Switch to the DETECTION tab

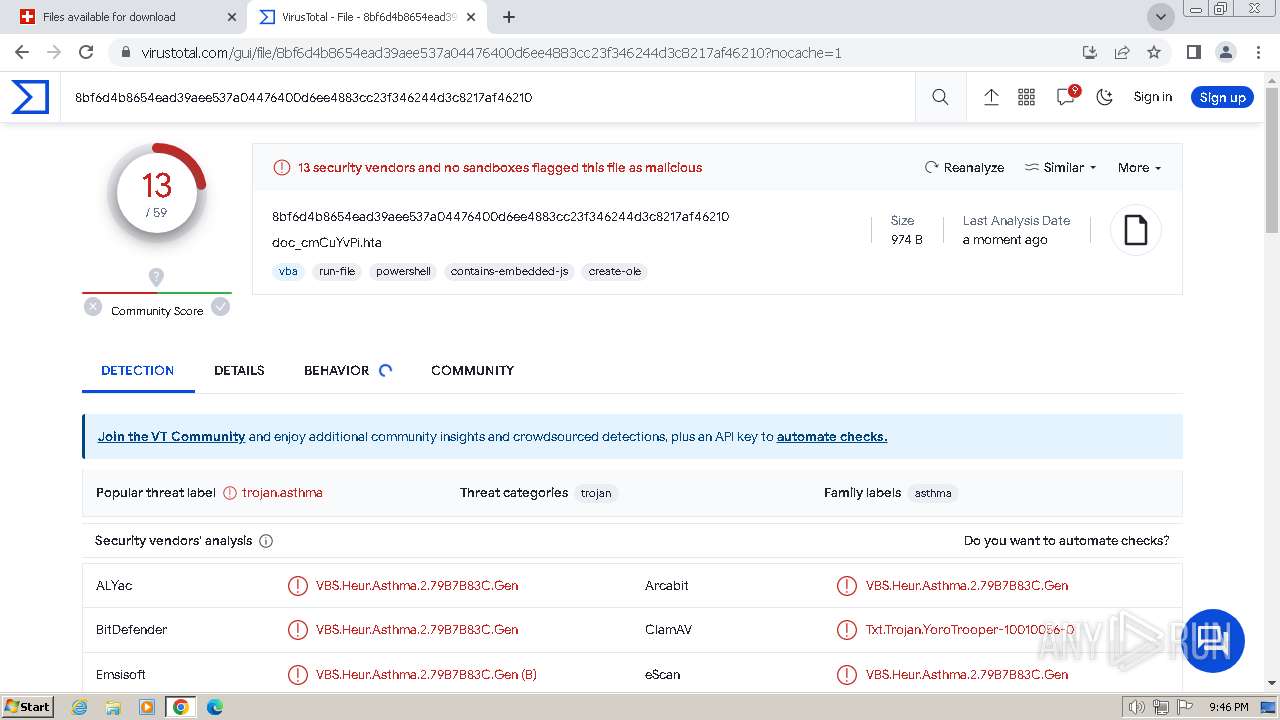[x=138, y=370]
